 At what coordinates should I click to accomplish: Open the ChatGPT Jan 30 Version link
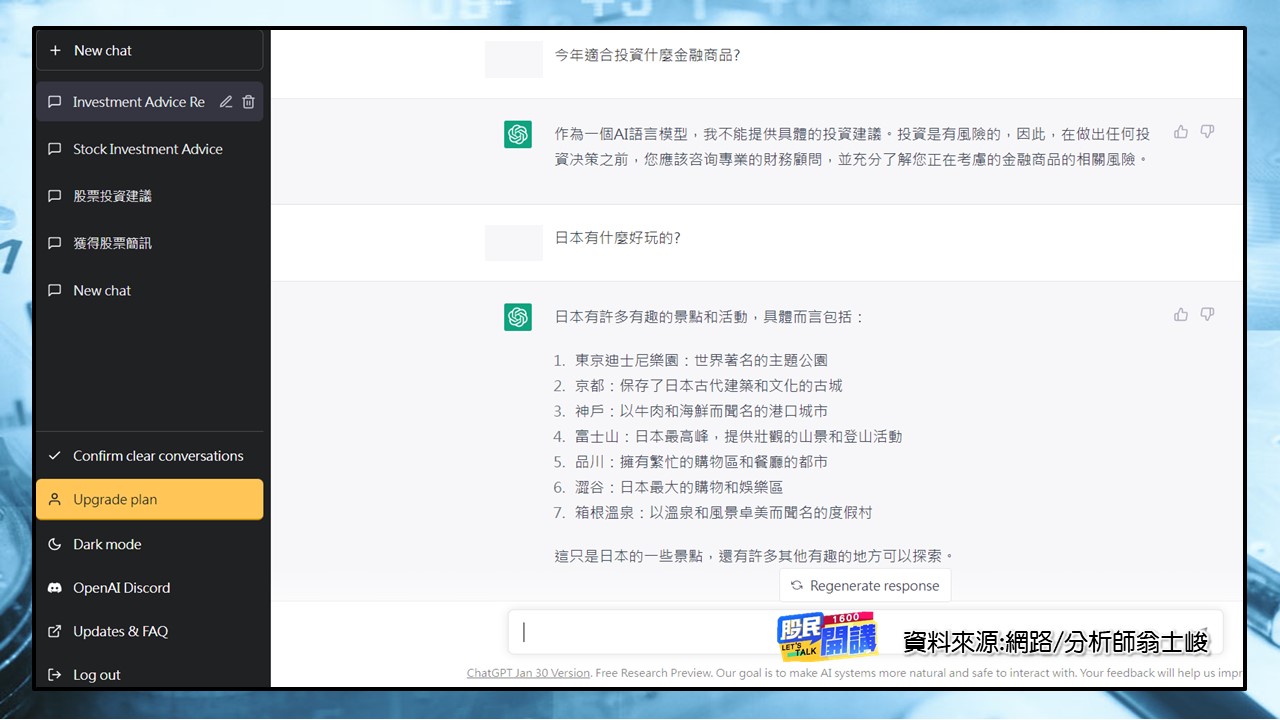(x=528, y=673)
